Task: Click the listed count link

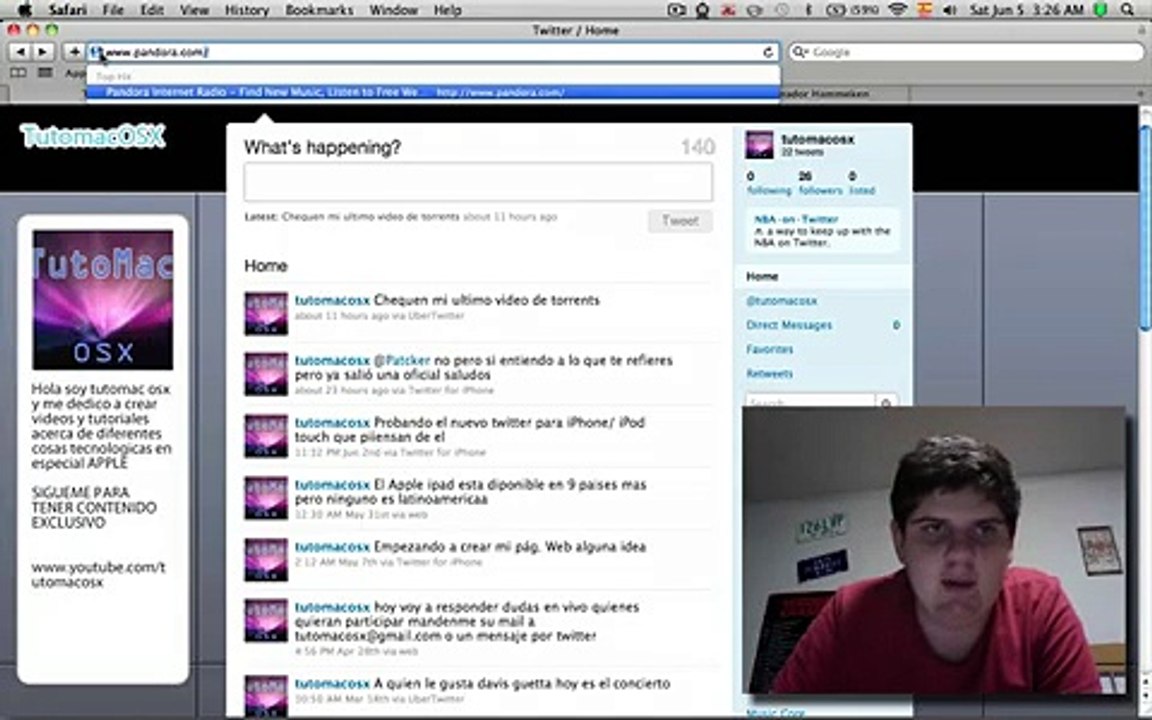Action: (x=862, y=183)
